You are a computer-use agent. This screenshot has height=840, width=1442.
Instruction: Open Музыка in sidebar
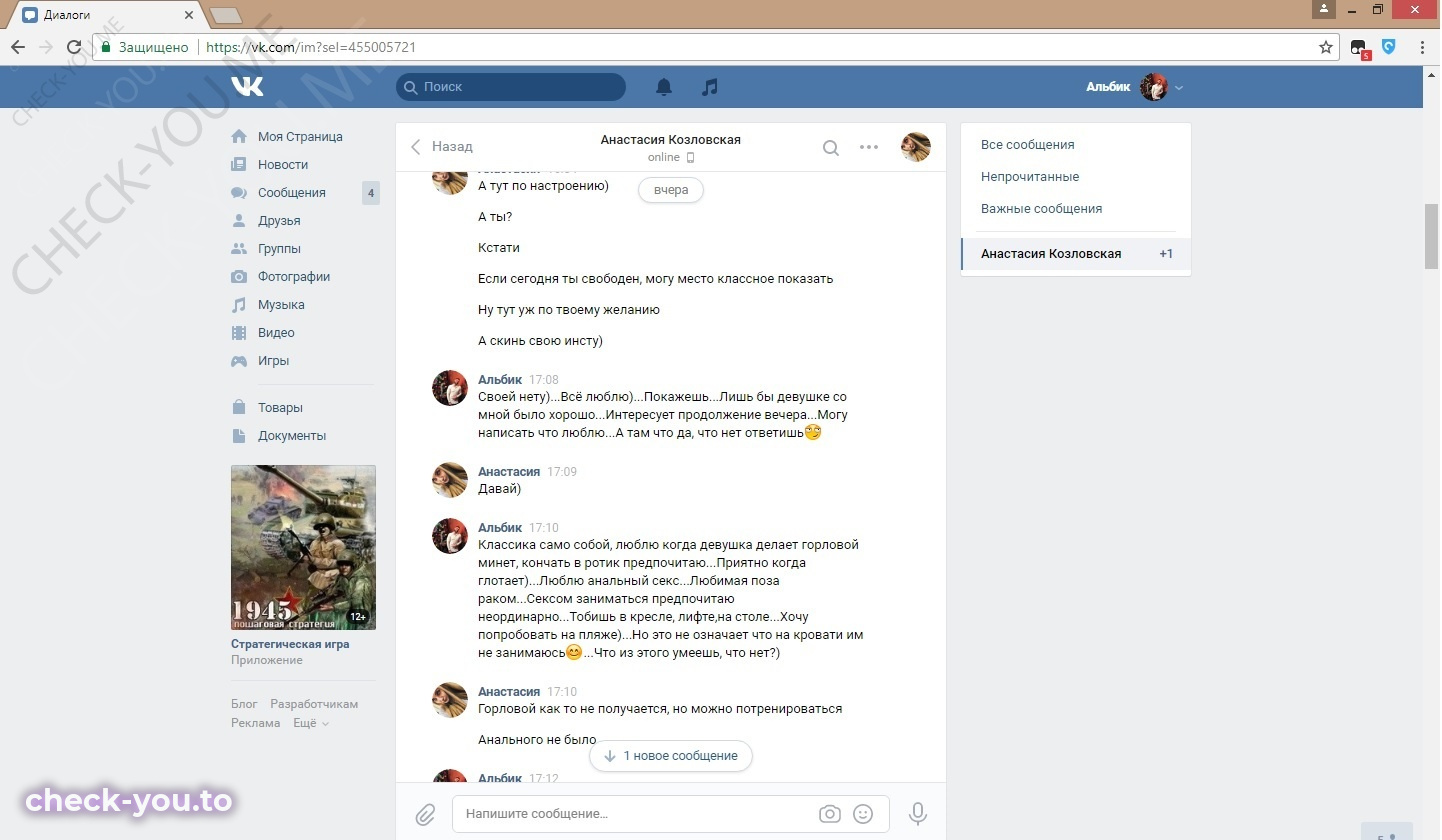[x=281, y=305]
